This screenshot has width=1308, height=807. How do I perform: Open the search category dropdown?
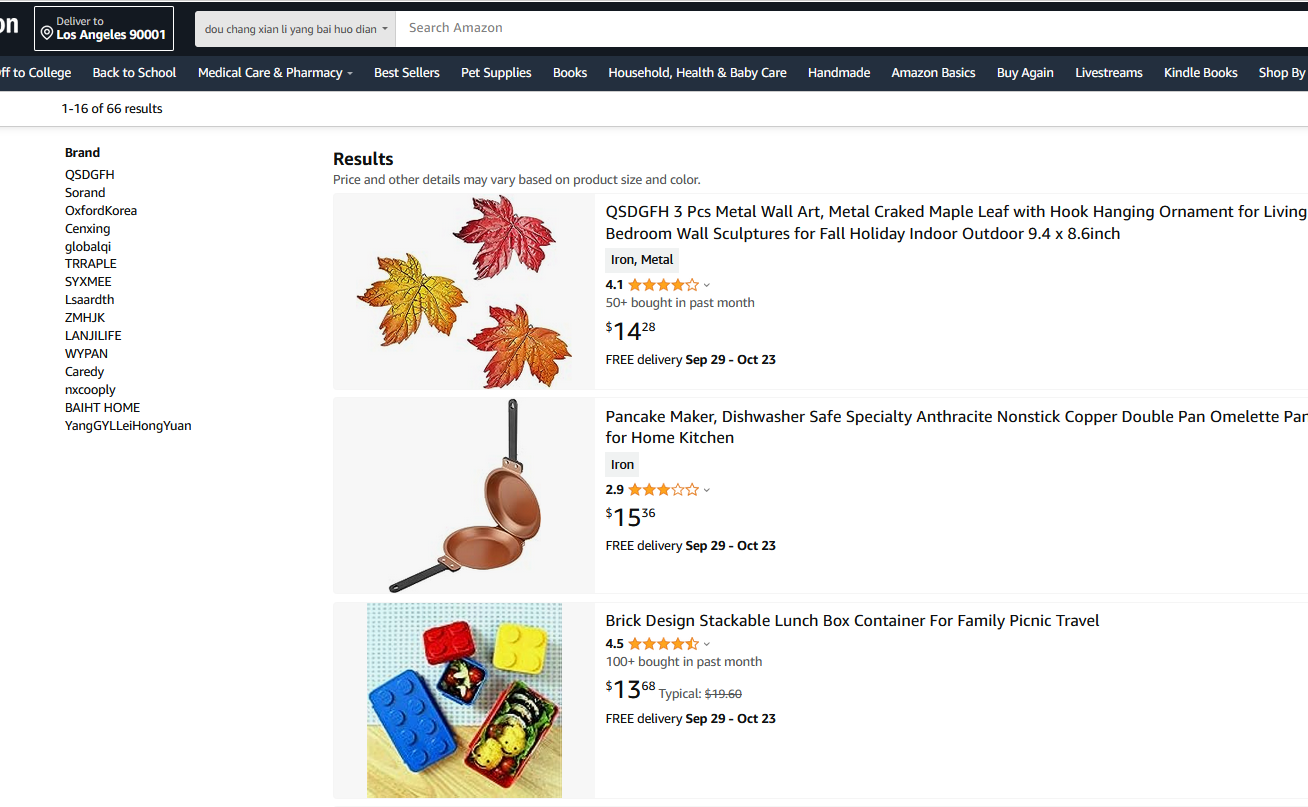coord(296,29)
